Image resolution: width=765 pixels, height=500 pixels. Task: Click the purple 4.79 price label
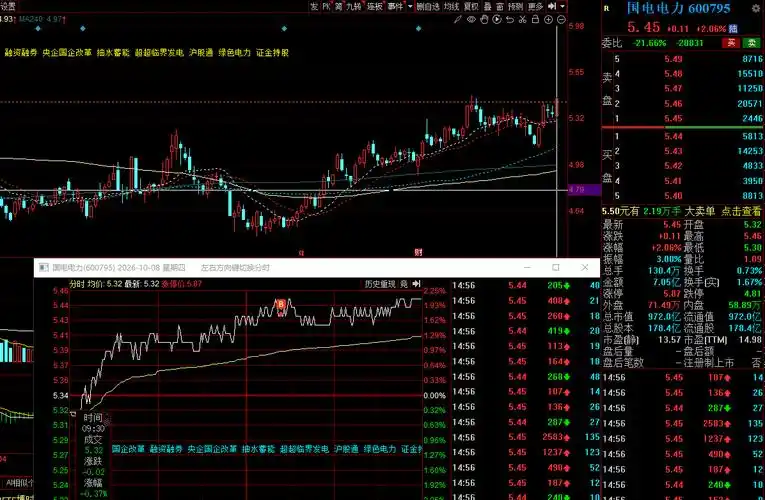[584, 189]
